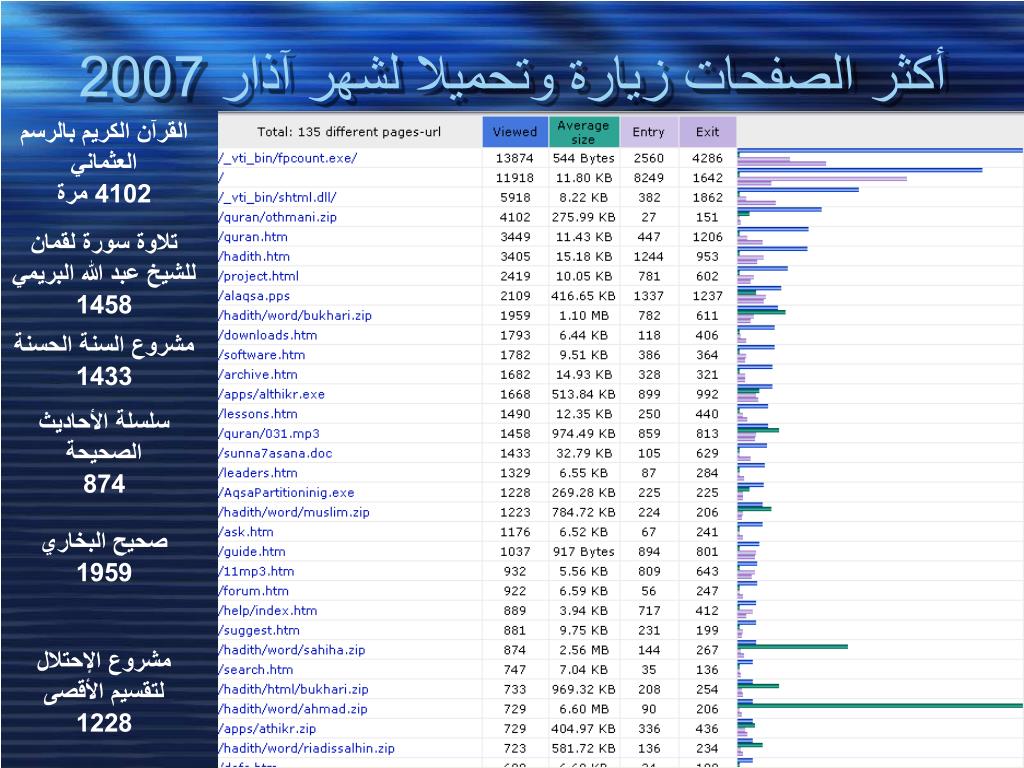Open the /quran/031.mp3 link
This screenshot has width=1024, height=768.
pos(269,433)
